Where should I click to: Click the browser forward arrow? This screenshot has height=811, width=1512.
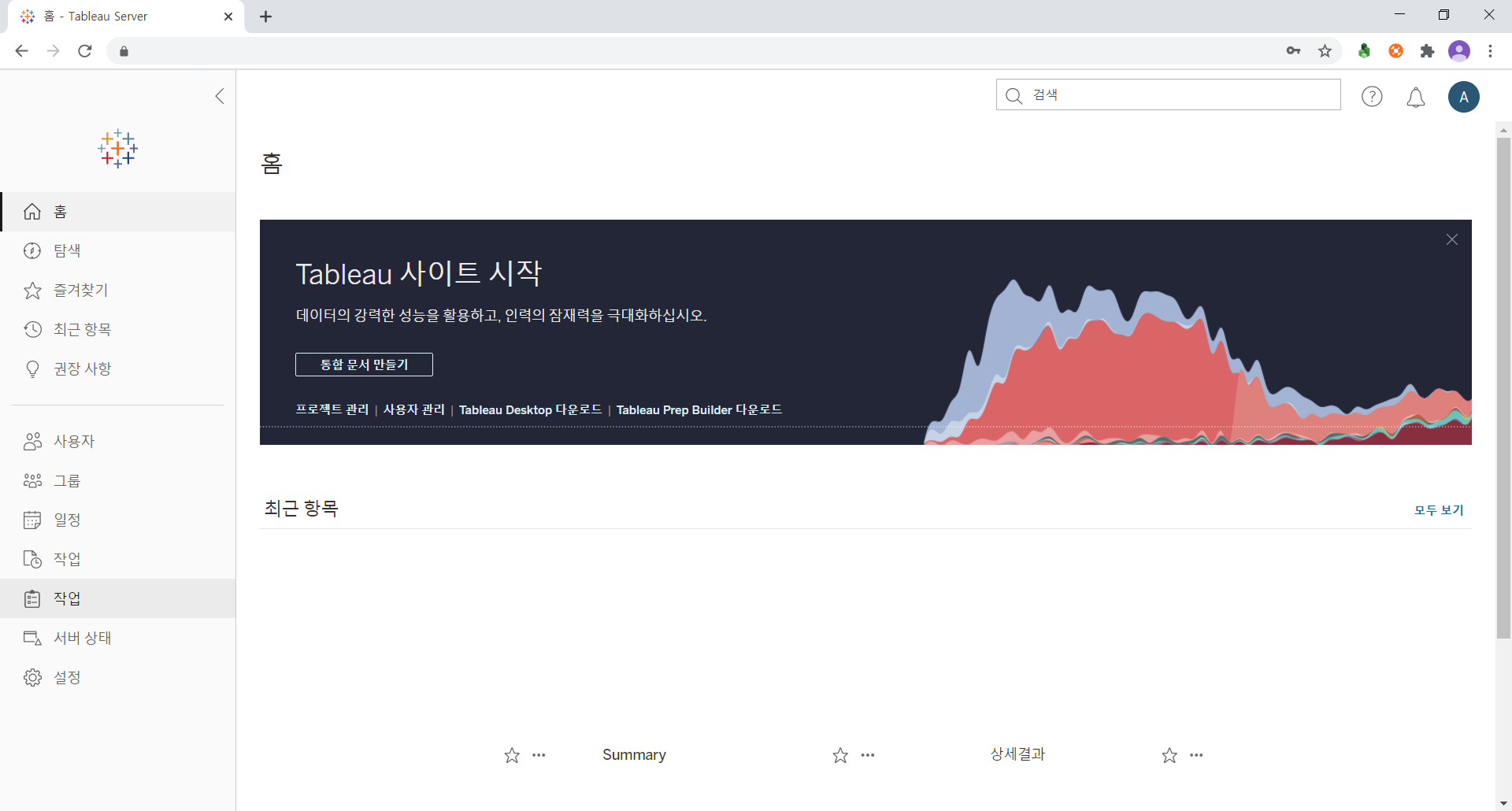pos(54,51)
